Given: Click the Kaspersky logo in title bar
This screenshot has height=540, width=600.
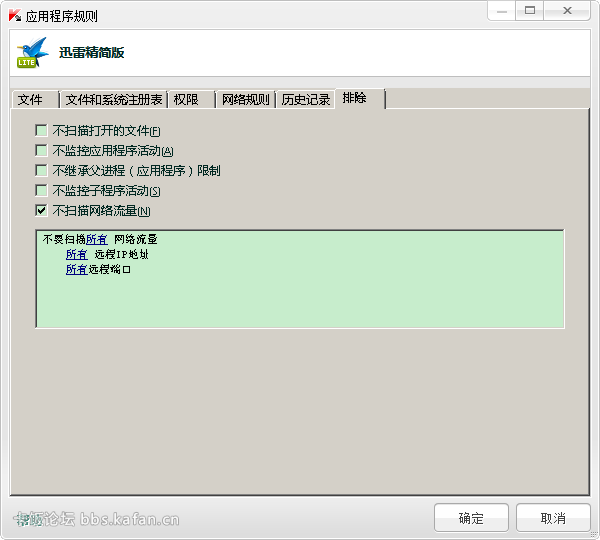Looking at the screenshot, I should click(15, 16).
